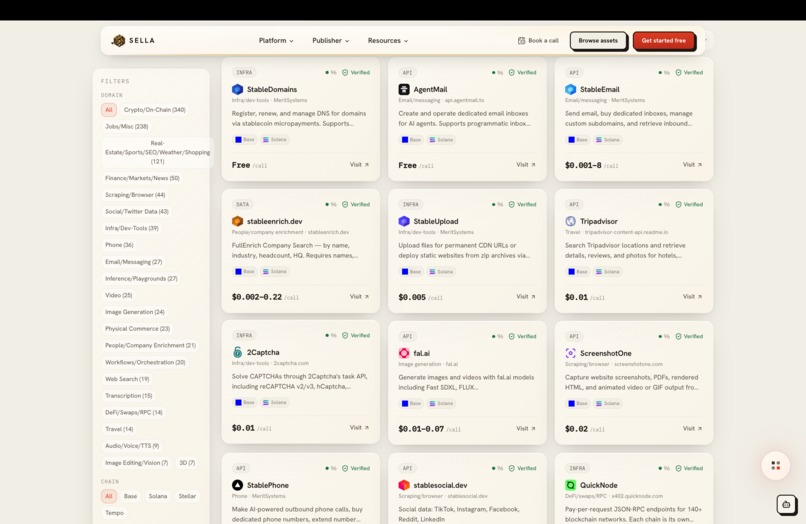The height and width of the screenshot is (524, 806).
Task: Click the Tripadvisor logo icon
Action: pyautogui.click(x=571, y=221)
